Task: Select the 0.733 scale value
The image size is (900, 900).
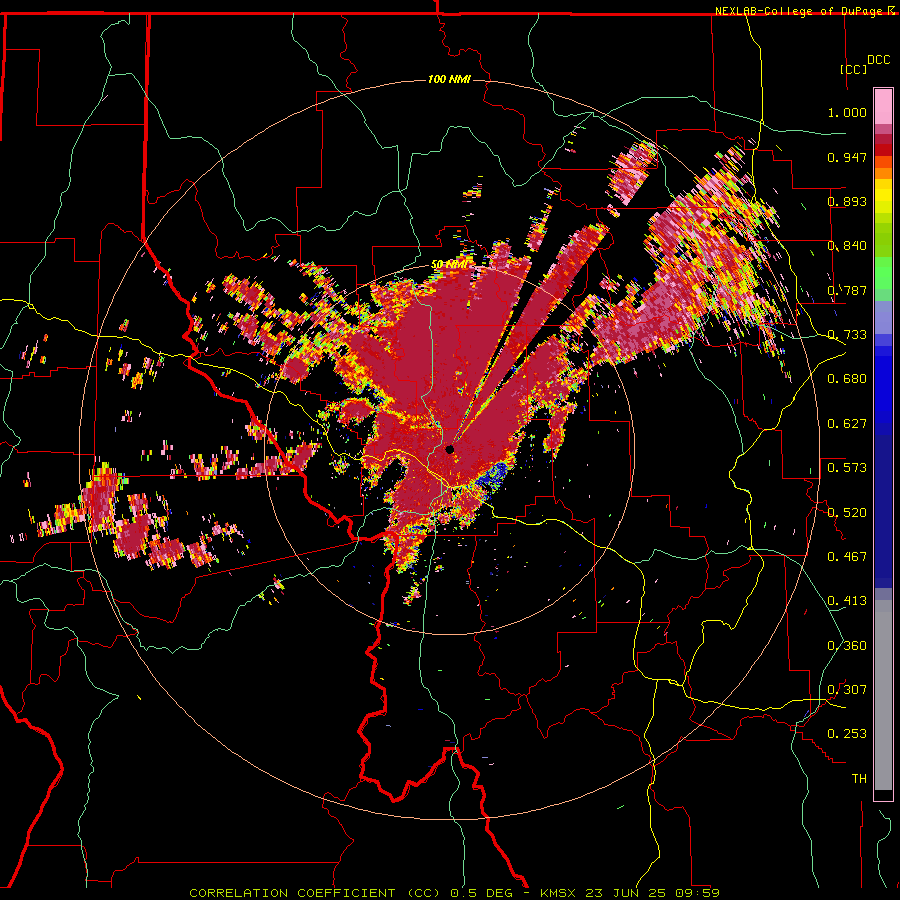Action: (x=847, y=335)
